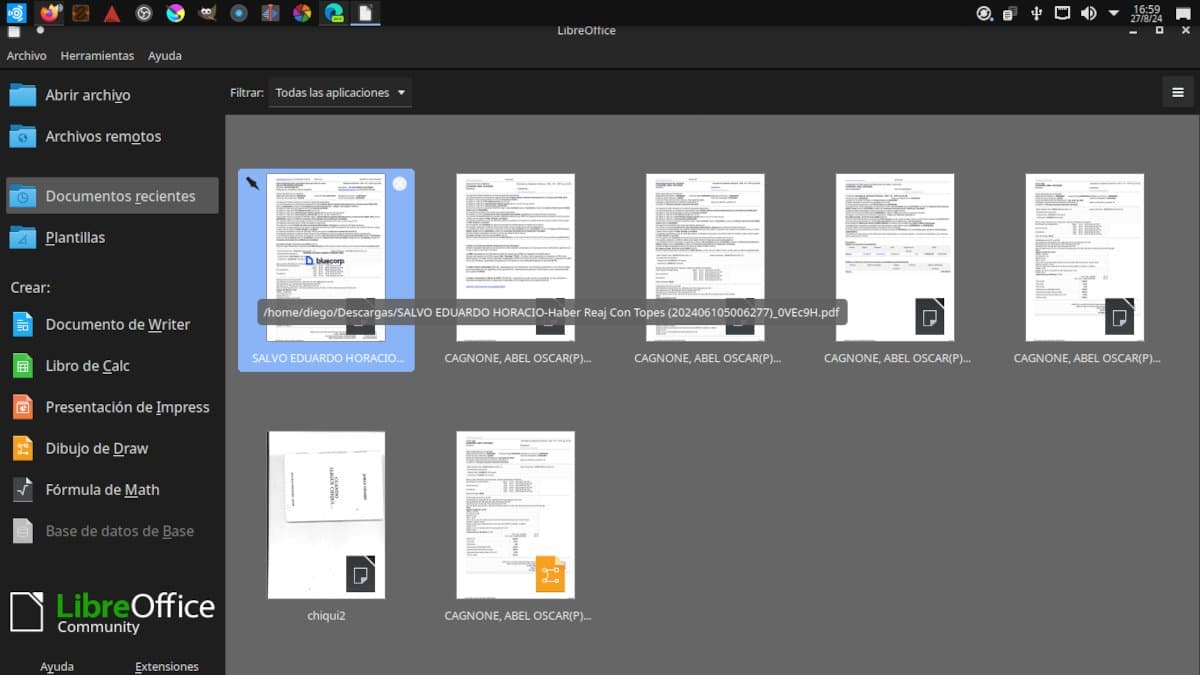Open the Archivo menu

[x=27, y=56]
